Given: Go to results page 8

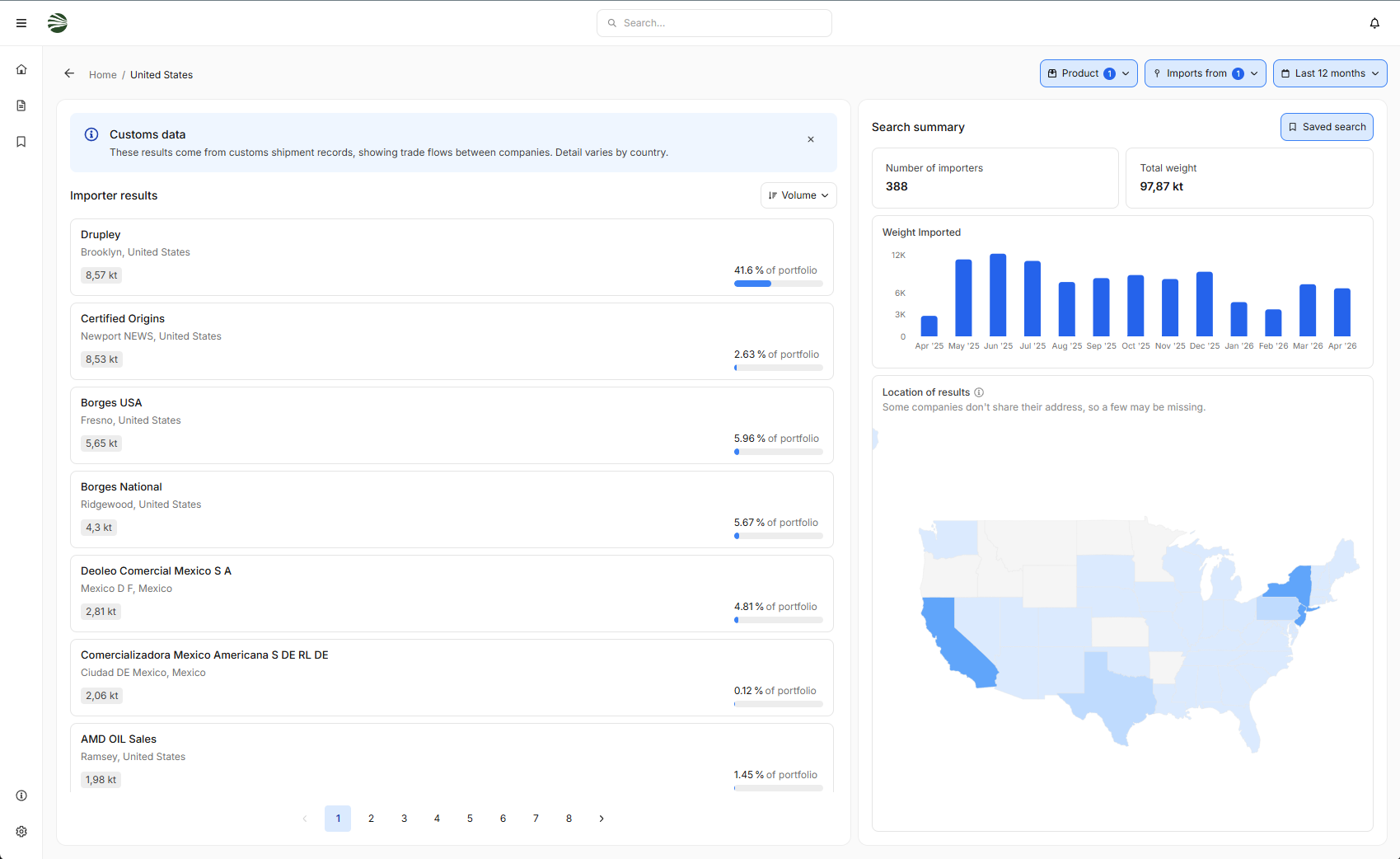Looking at the screenshot, I should tap(569, 819).
